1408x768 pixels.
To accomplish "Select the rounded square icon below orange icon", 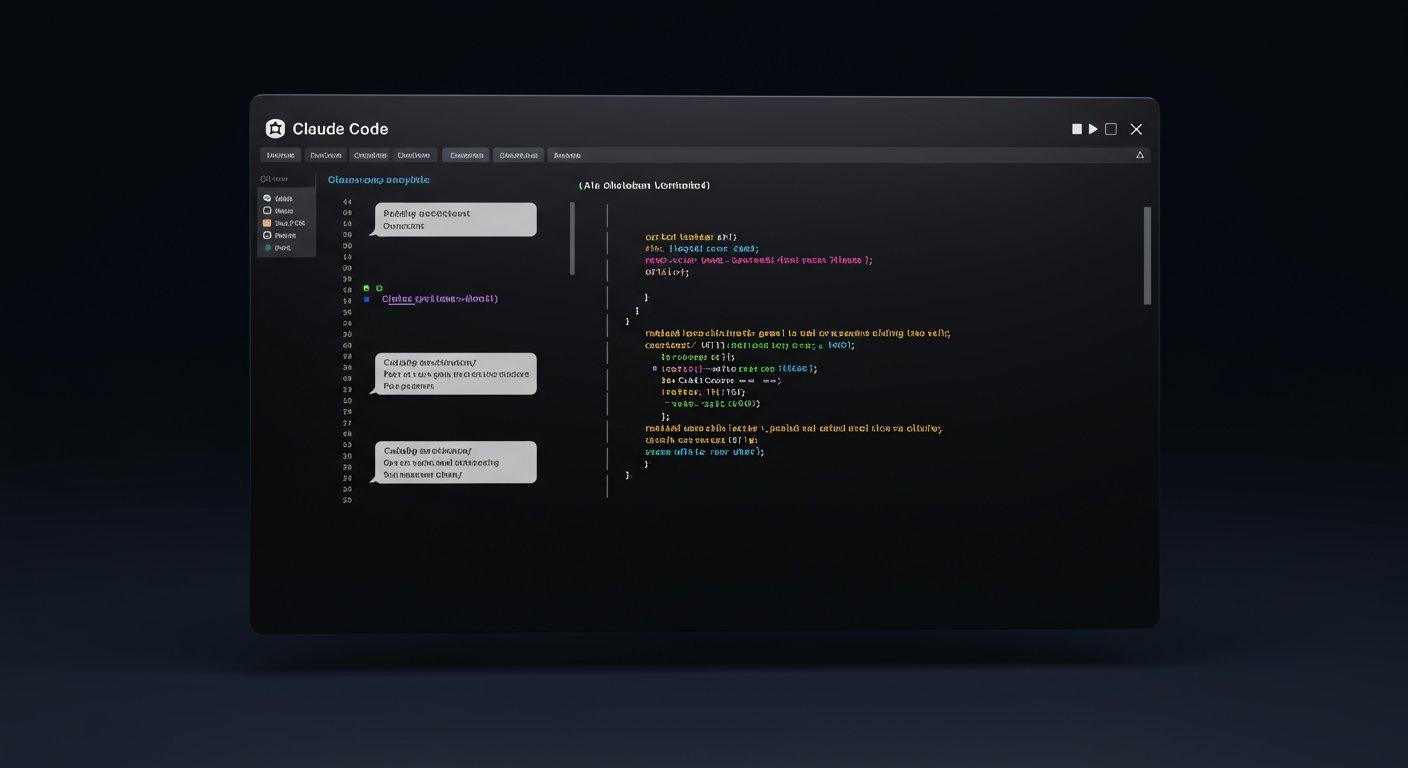I will [x=267, y=235].
